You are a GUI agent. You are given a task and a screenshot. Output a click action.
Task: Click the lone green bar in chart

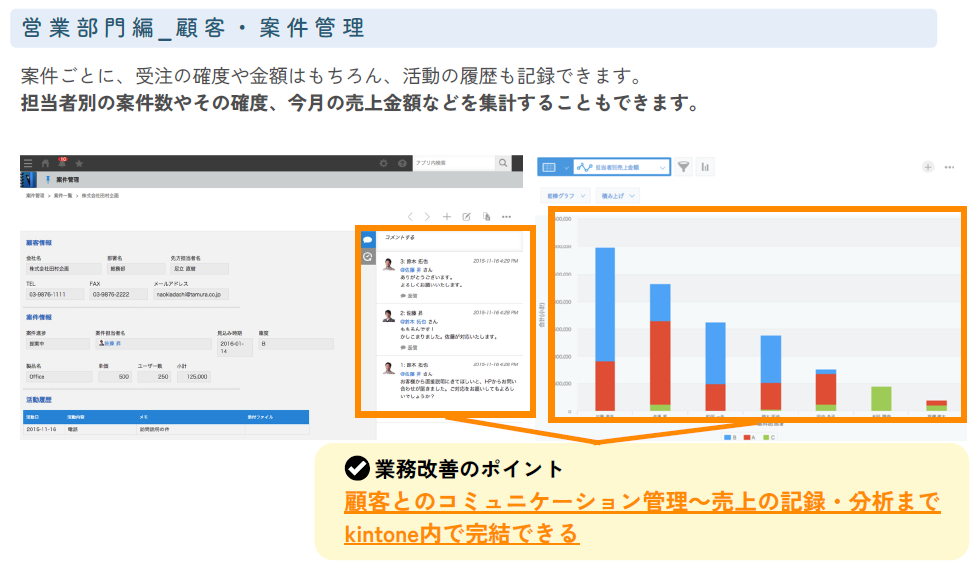(x=881, y=399)
